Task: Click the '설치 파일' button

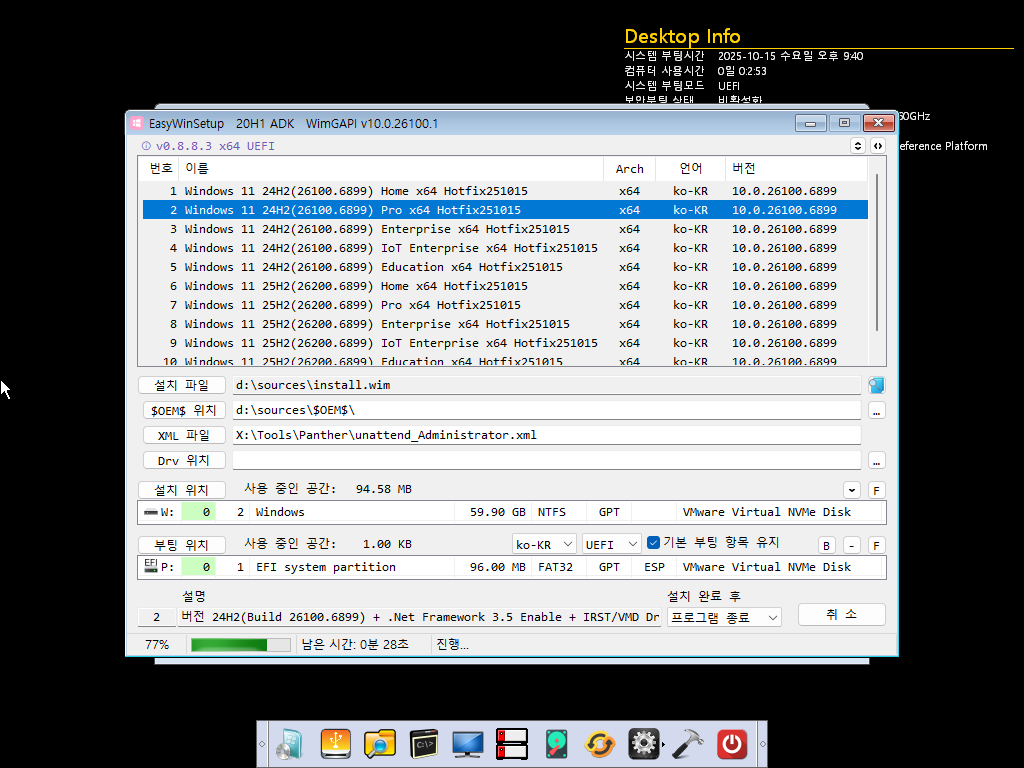Action: coord(182,385)
